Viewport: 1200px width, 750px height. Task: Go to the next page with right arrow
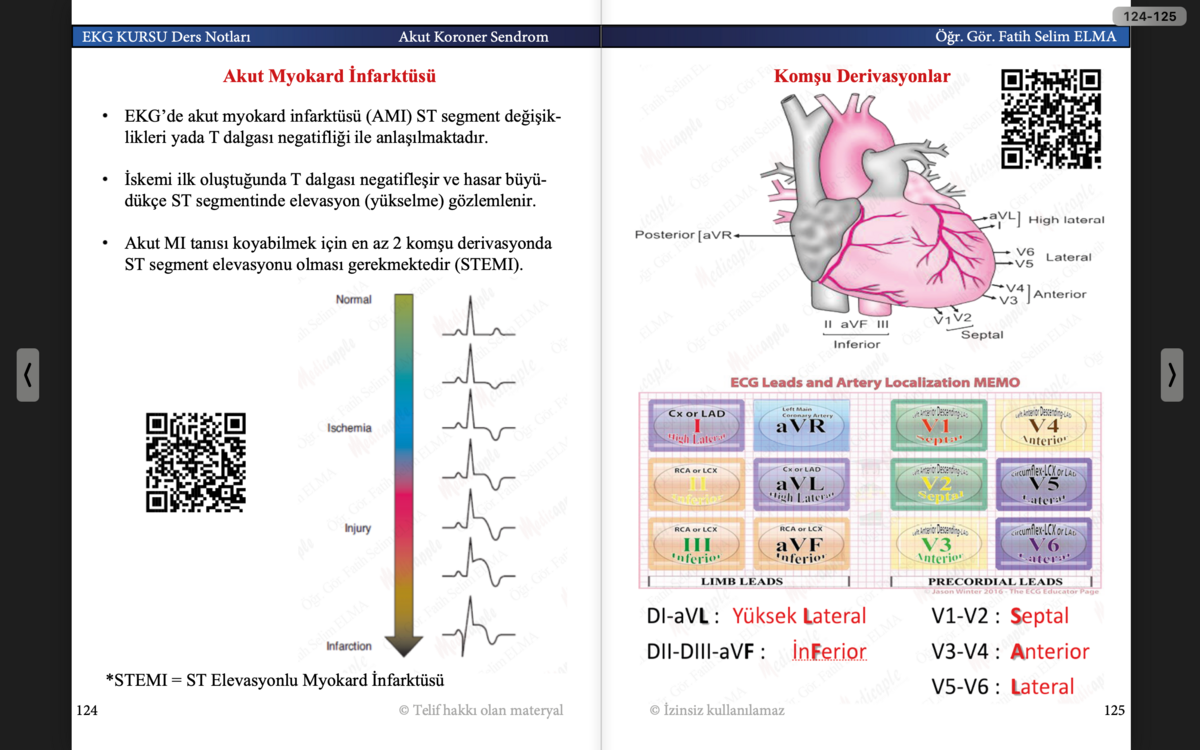click(1172, 375)
